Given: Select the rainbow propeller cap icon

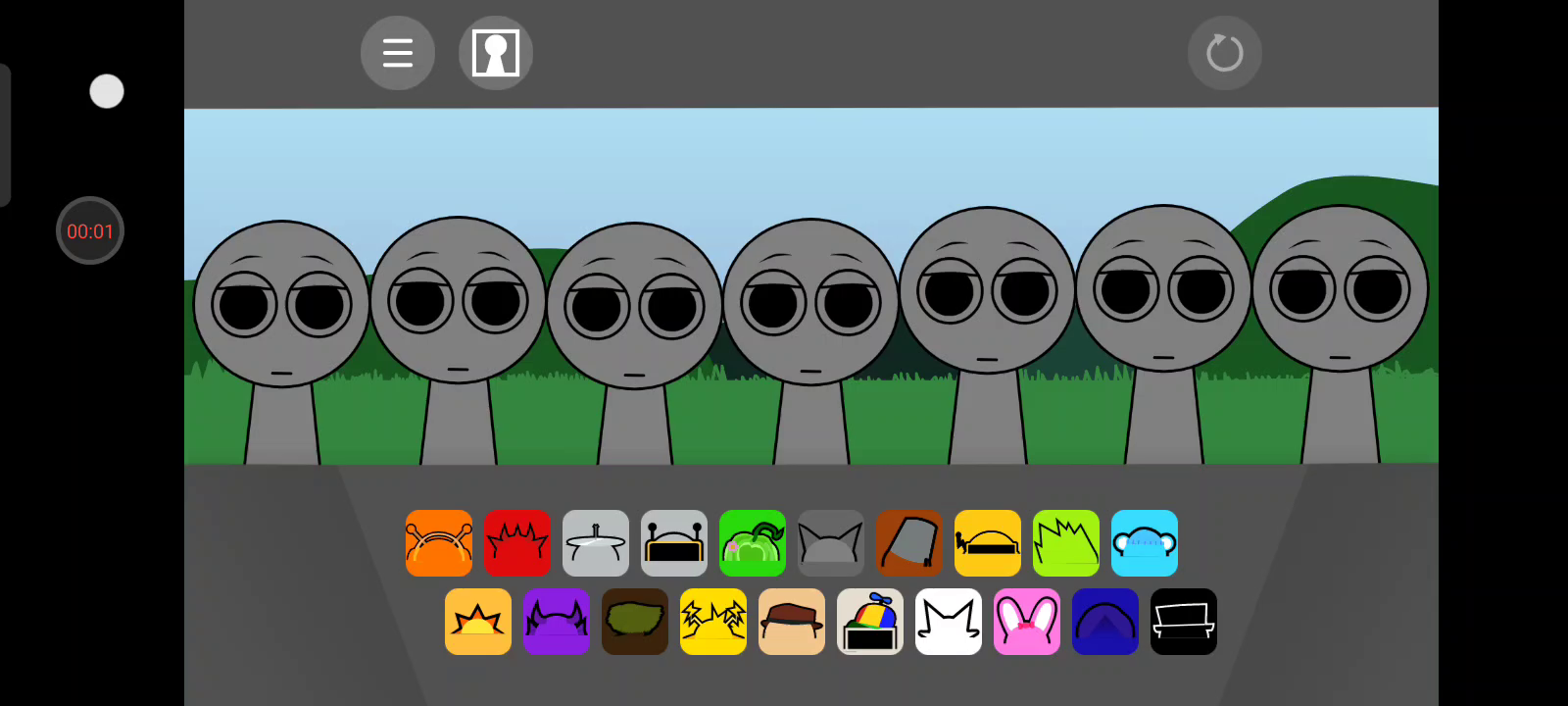Looking at the screenshot, I should [869, 622].
